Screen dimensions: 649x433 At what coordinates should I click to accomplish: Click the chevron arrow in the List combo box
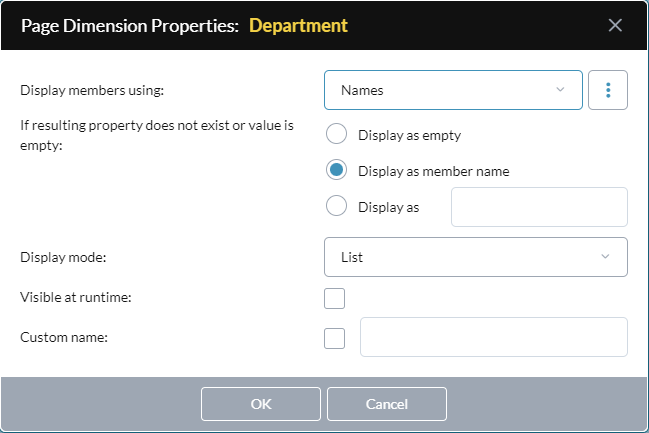[x=605, y=256]
